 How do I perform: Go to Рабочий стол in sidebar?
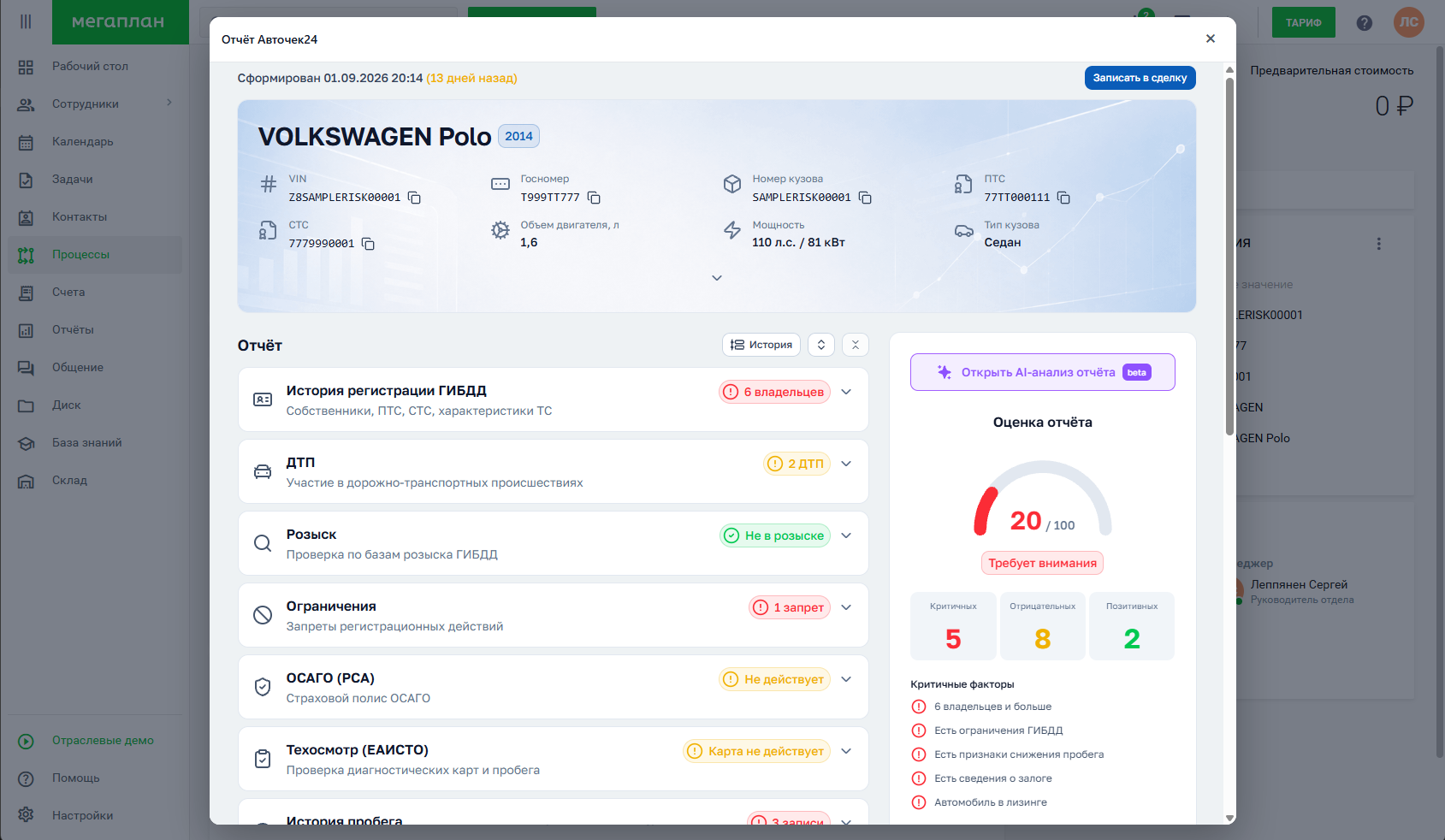[95, 66]
